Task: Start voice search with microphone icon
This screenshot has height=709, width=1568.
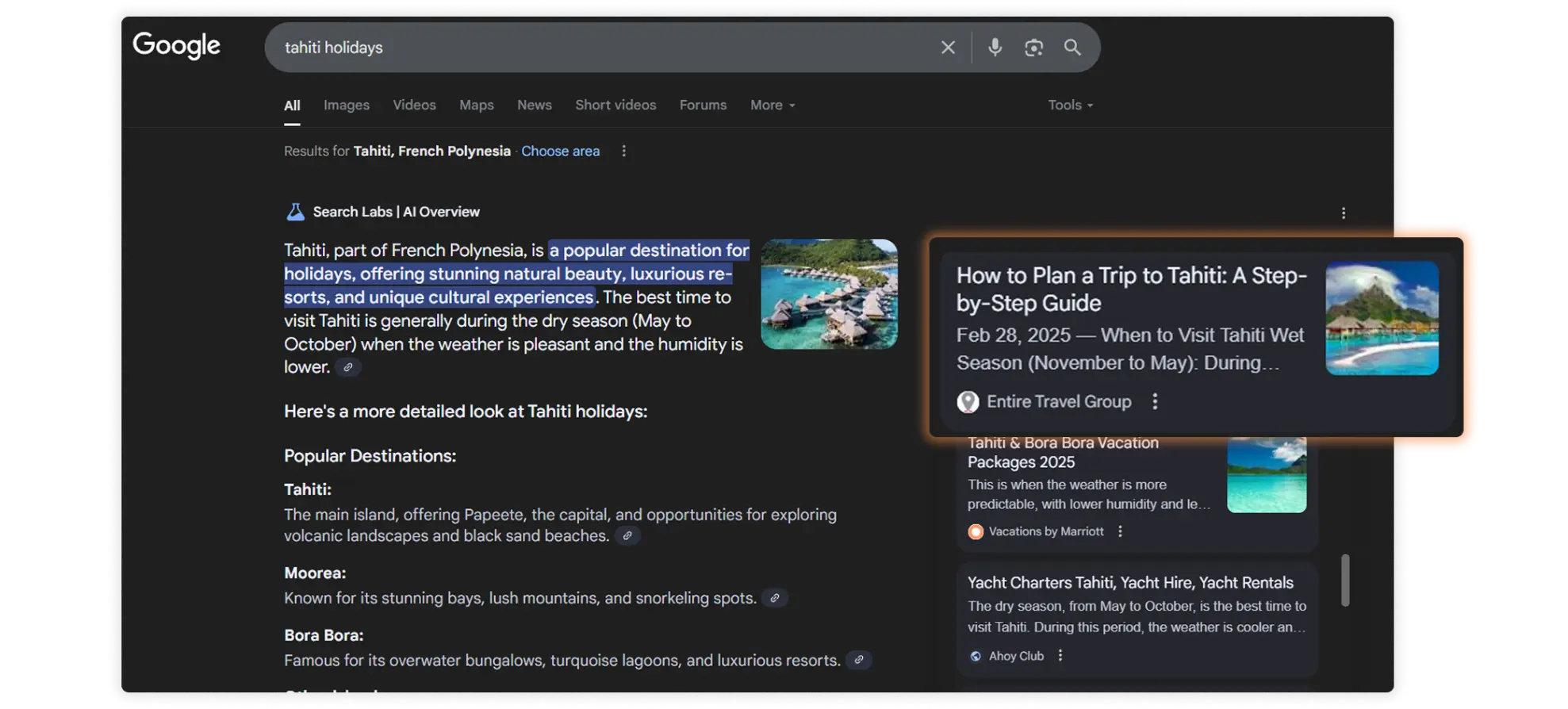Action: pos(995,48)
